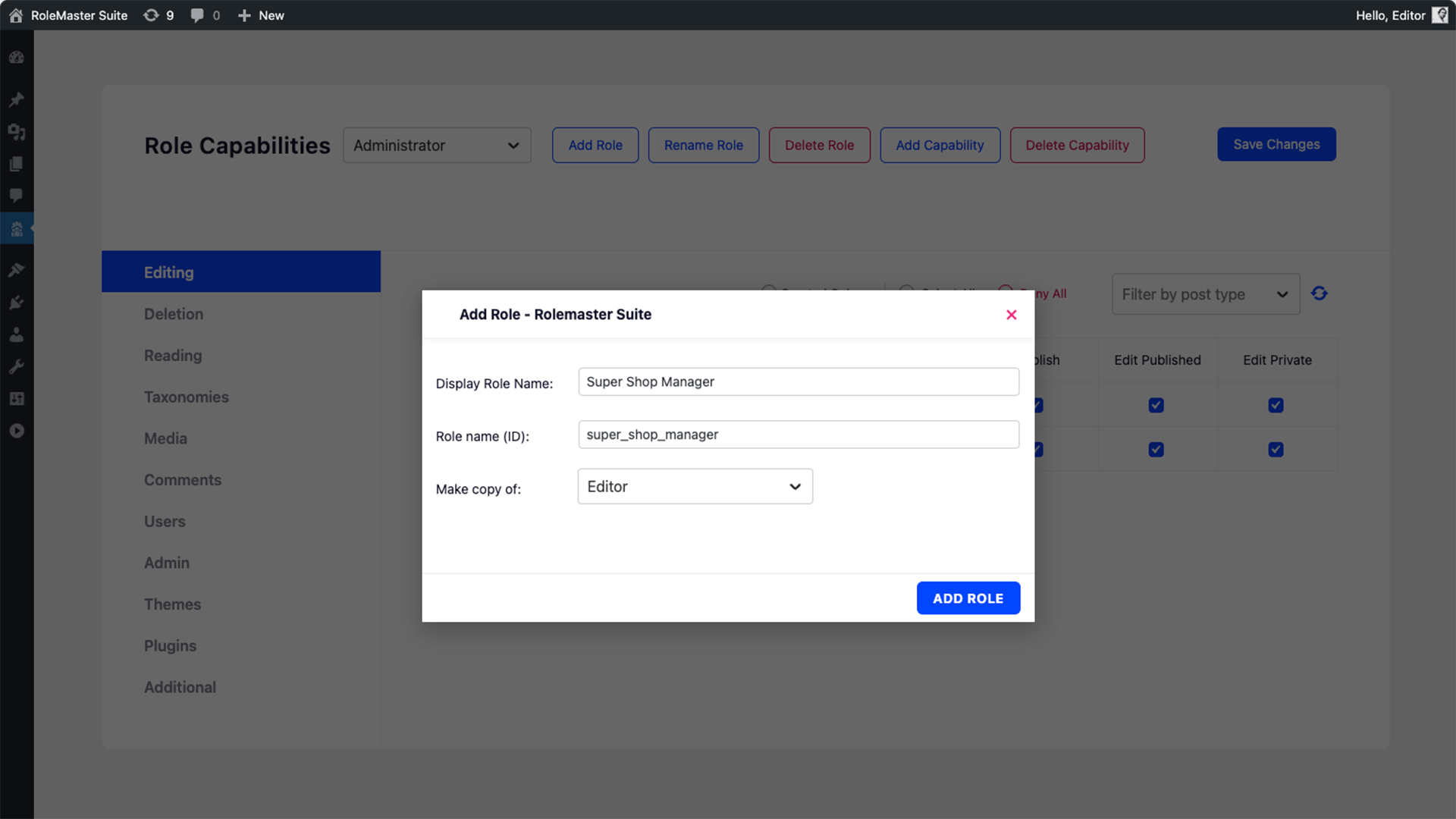
Task: Click the wrench/tools icon in sidebar
Action: coord(16,366)
